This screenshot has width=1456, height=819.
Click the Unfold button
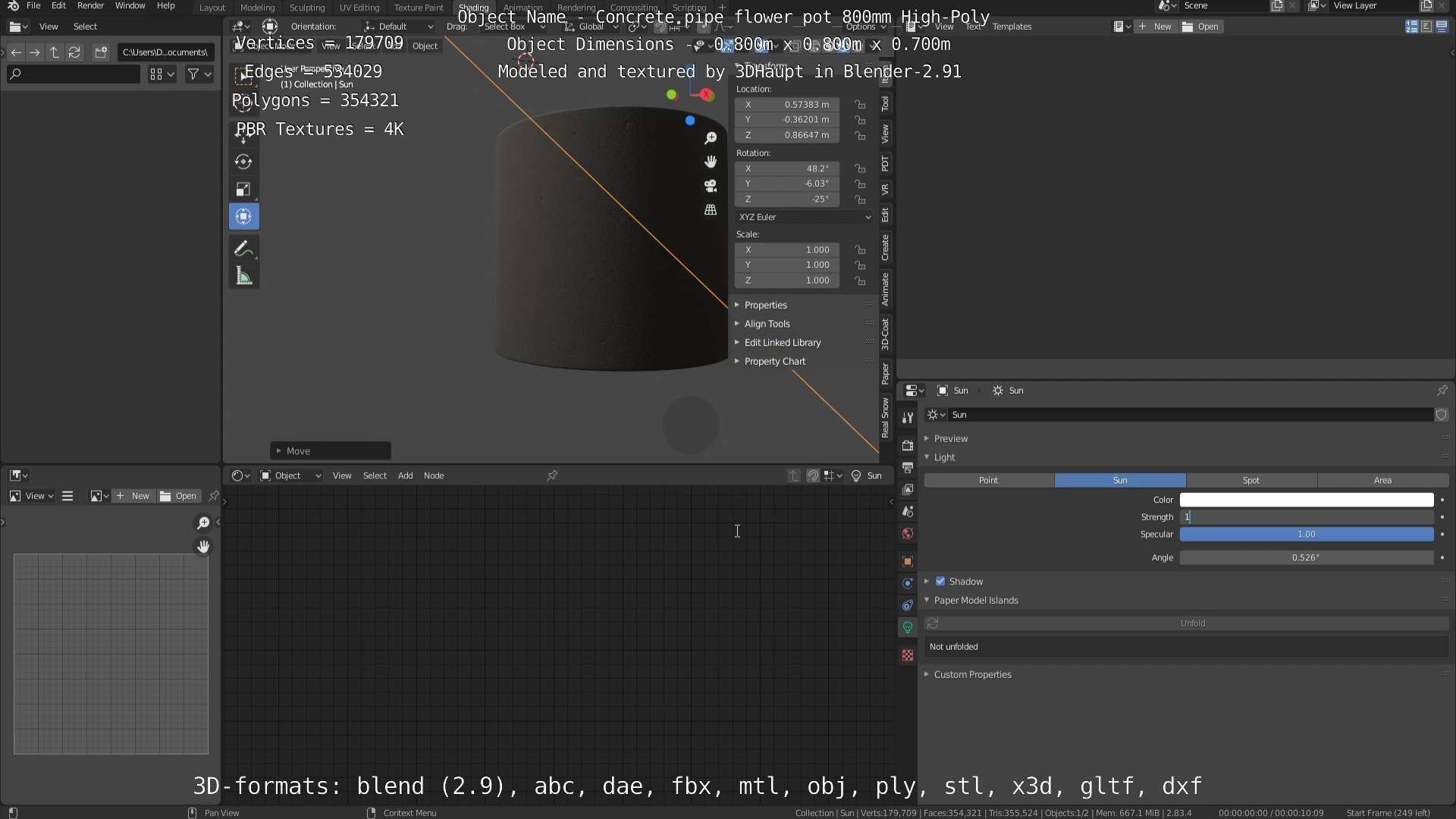[x=1192, y=623]
